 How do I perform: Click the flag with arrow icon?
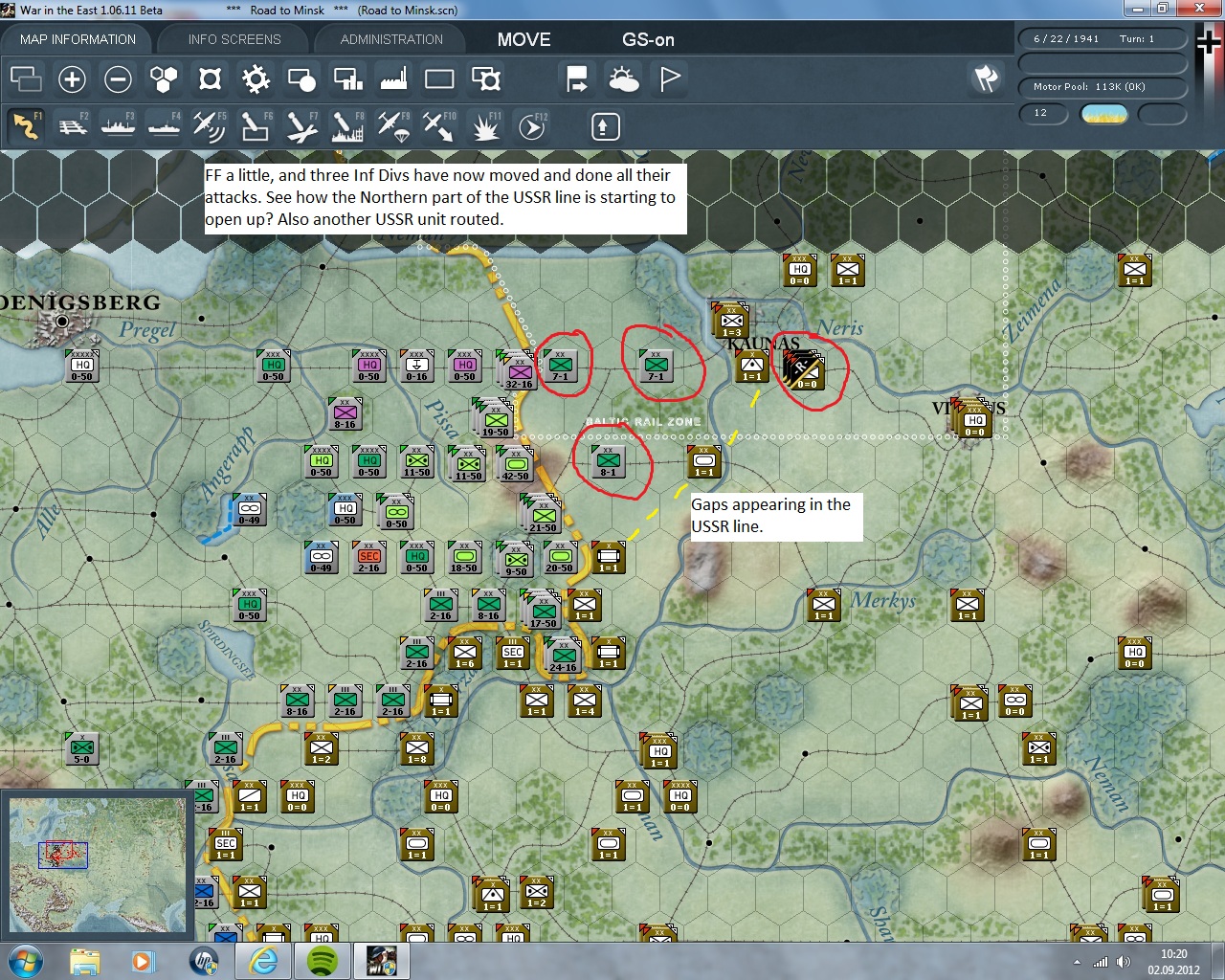(577, 78)
